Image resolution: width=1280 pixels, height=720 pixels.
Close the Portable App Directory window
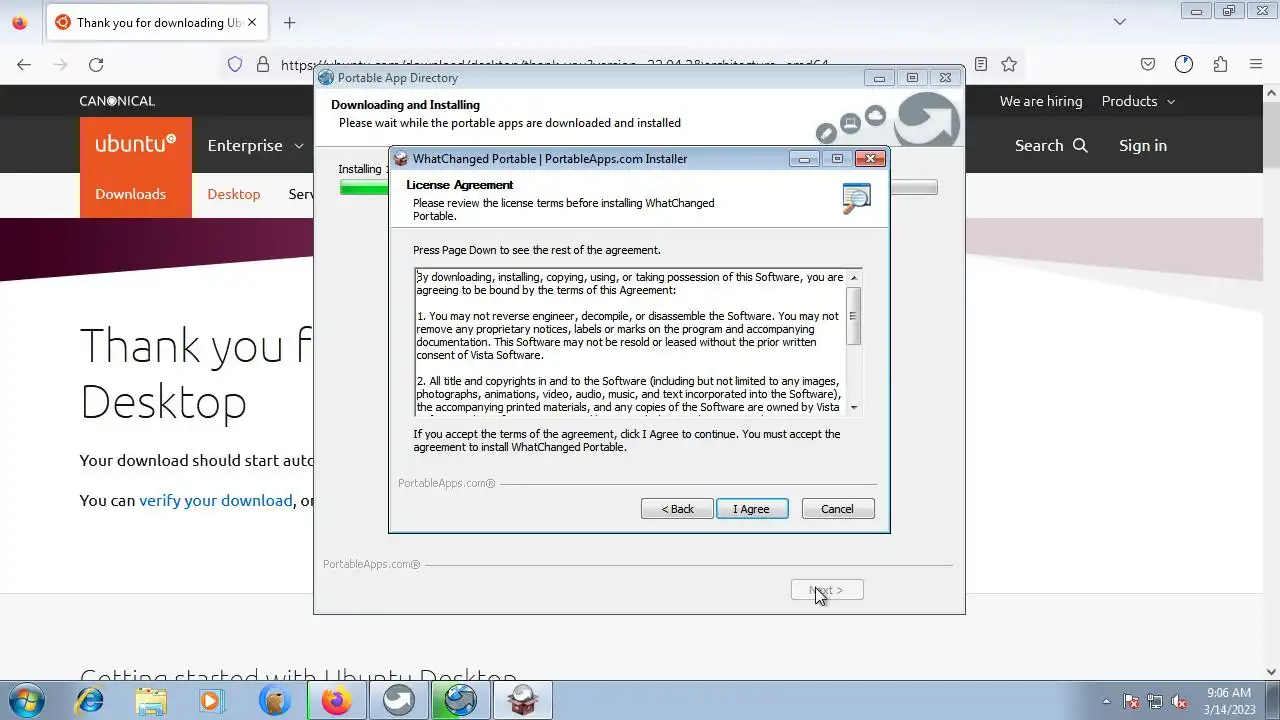(945, 78)
